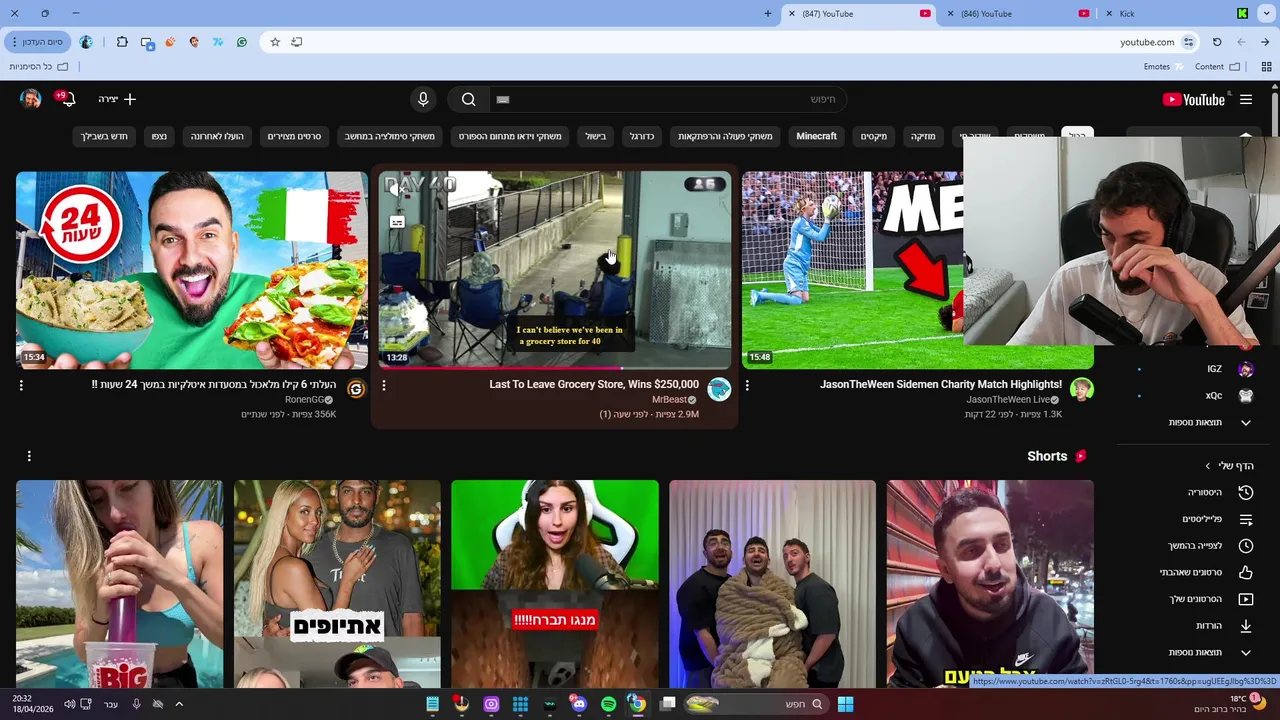Select the חדש בשבילך chip
Screen dimensions: 1280x720
pos(104,136)
